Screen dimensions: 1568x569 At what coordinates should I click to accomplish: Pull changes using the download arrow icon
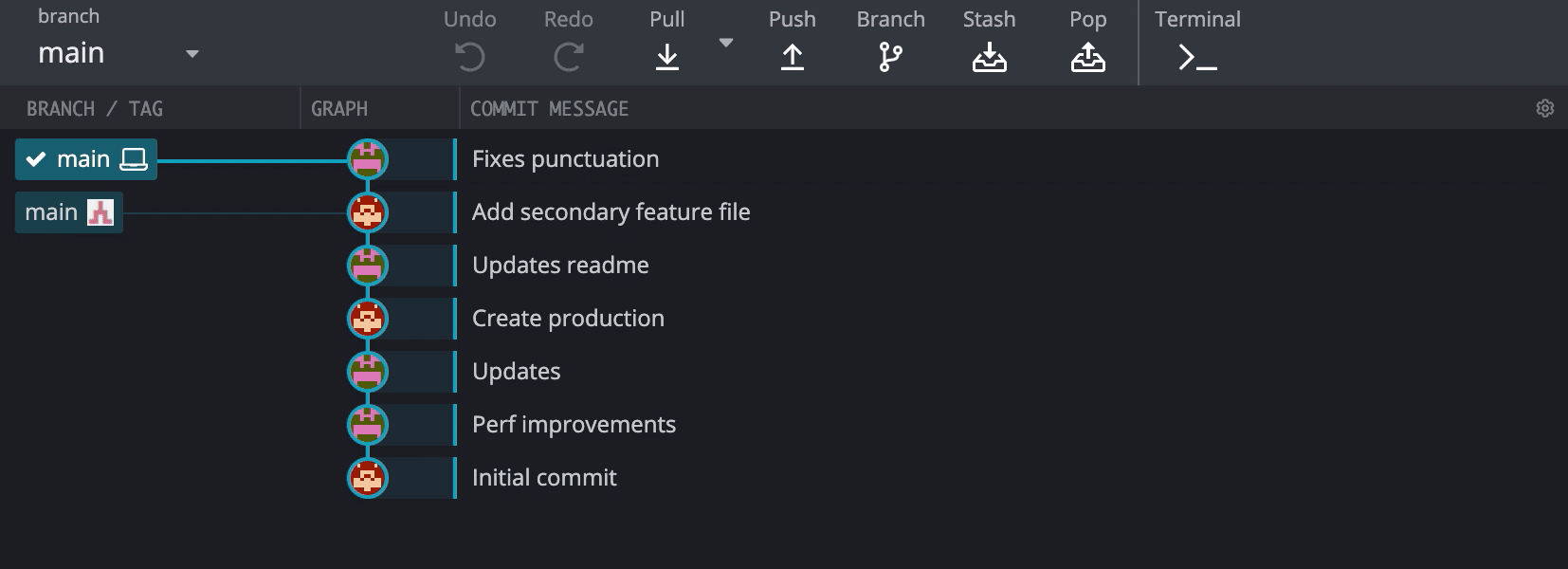667,58
